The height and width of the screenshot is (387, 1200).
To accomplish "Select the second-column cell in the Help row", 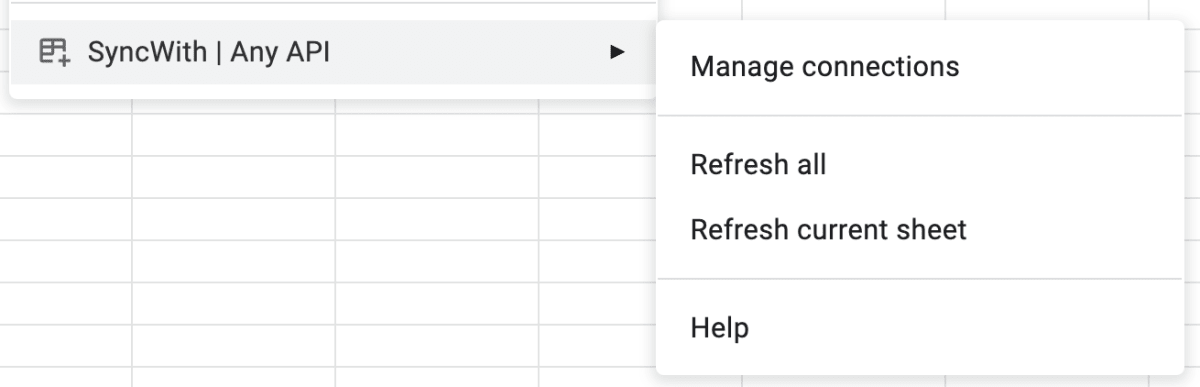I will pyautogui.click(x=234, y=345).
